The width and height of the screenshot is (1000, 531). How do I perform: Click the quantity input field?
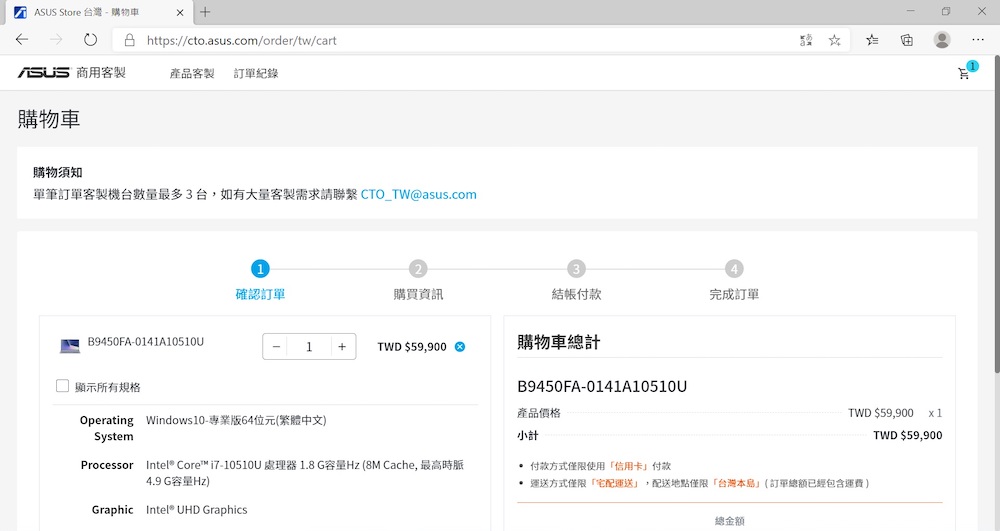[x=309, y=347]
